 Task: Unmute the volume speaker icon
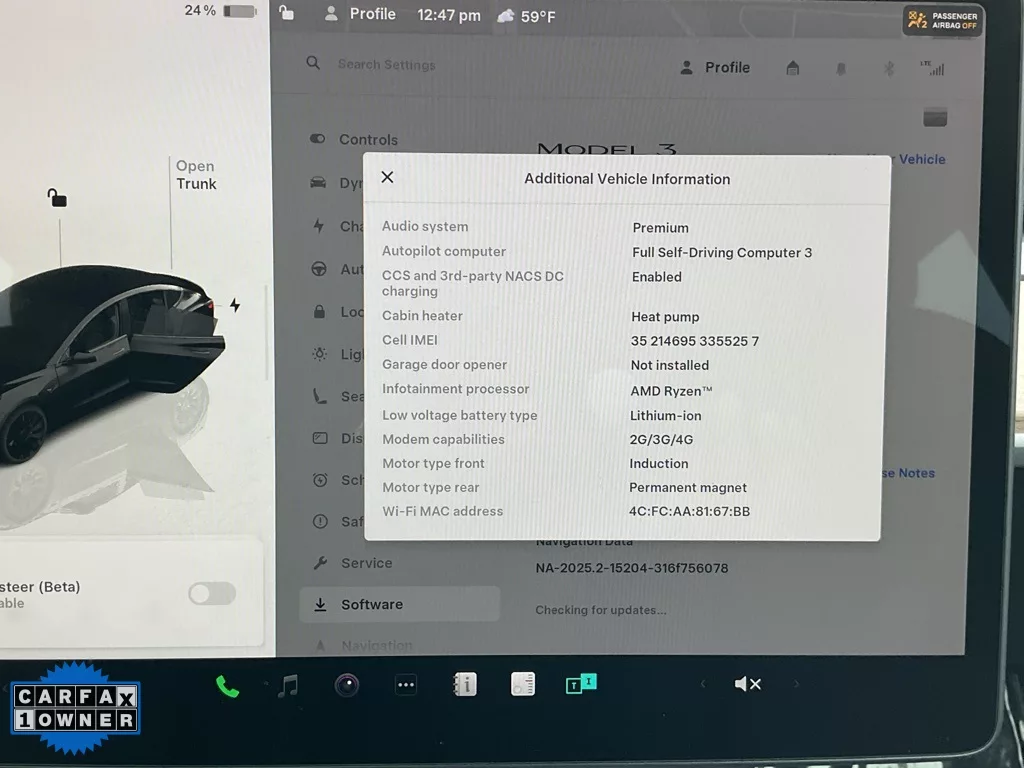pyautogui.click(x=747, y=684)
